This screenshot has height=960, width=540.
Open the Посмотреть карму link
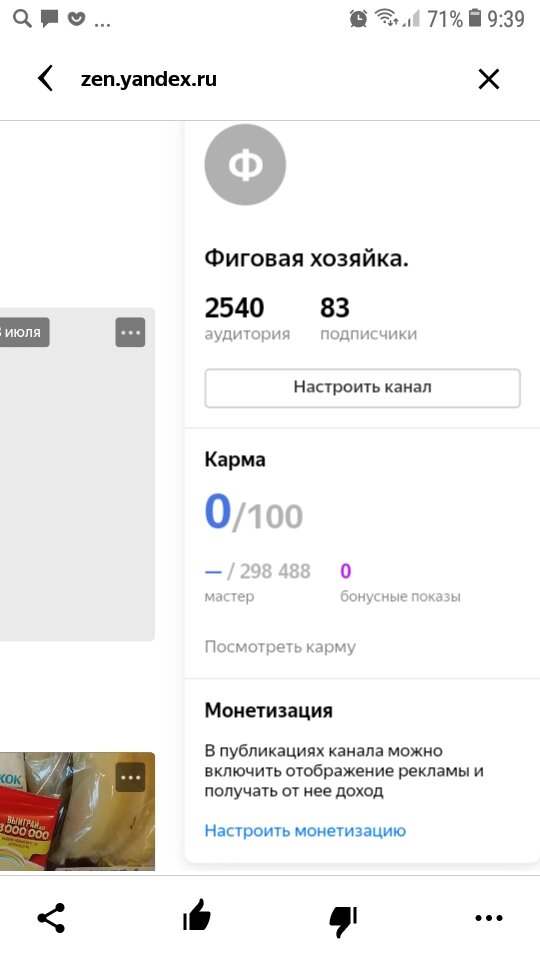280,647
